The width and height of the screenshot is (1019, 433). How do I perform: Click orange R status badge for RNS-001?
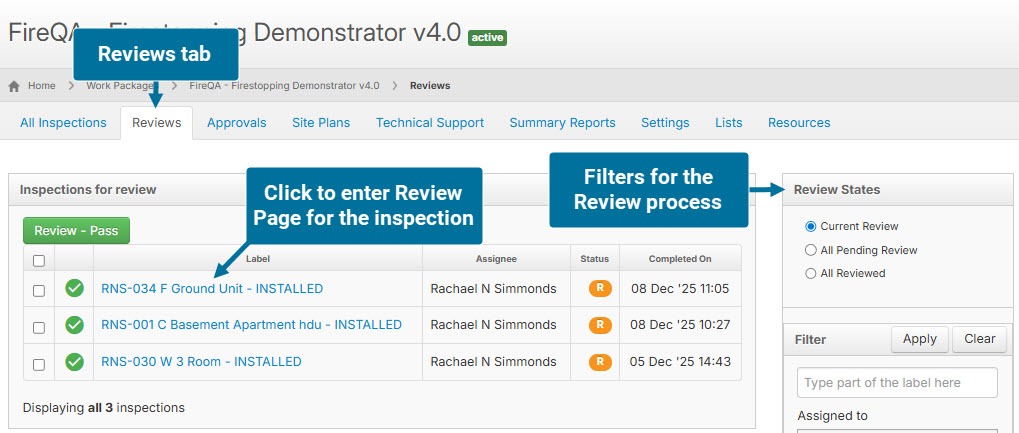600,325
